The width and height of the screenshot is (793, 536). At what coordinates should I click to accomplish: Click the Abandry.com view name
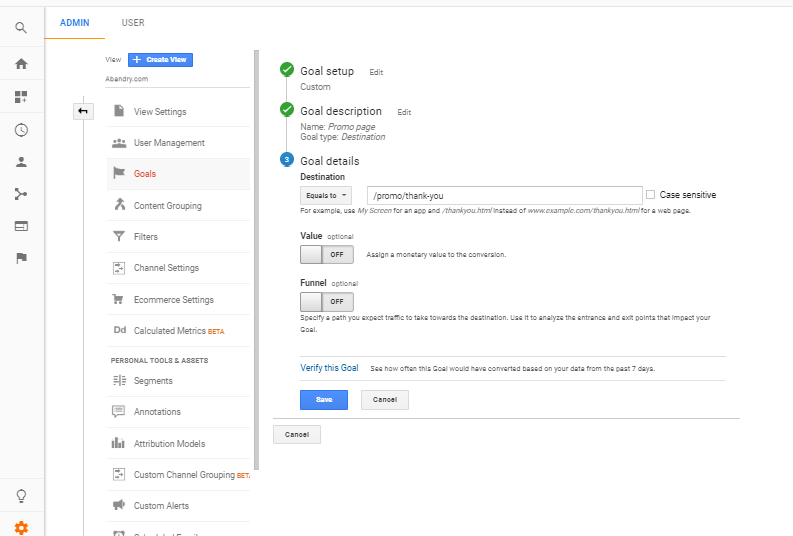[126, 79]
